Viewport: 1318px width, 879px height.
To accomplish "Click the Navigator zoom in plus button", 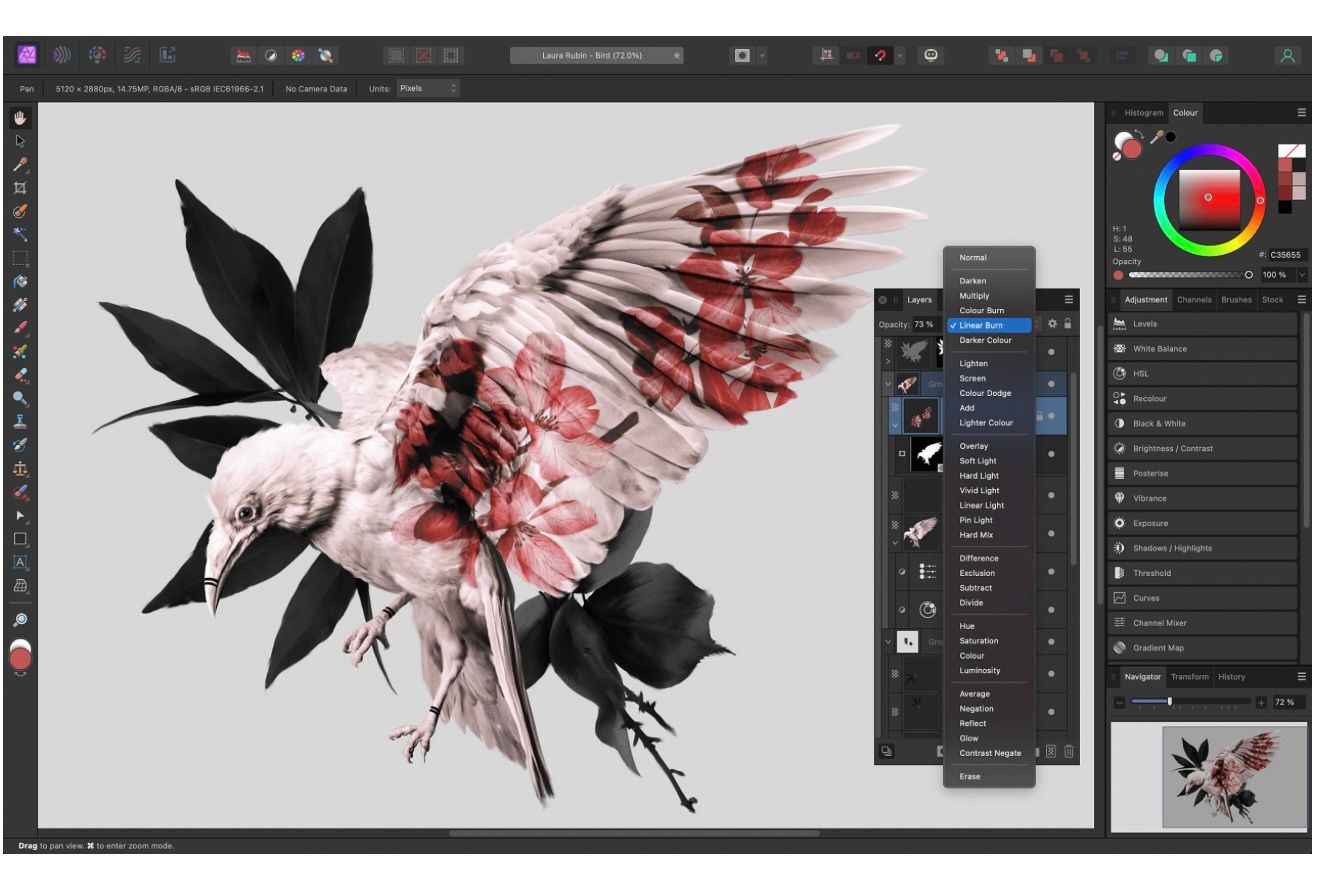I will point(1261,702).
